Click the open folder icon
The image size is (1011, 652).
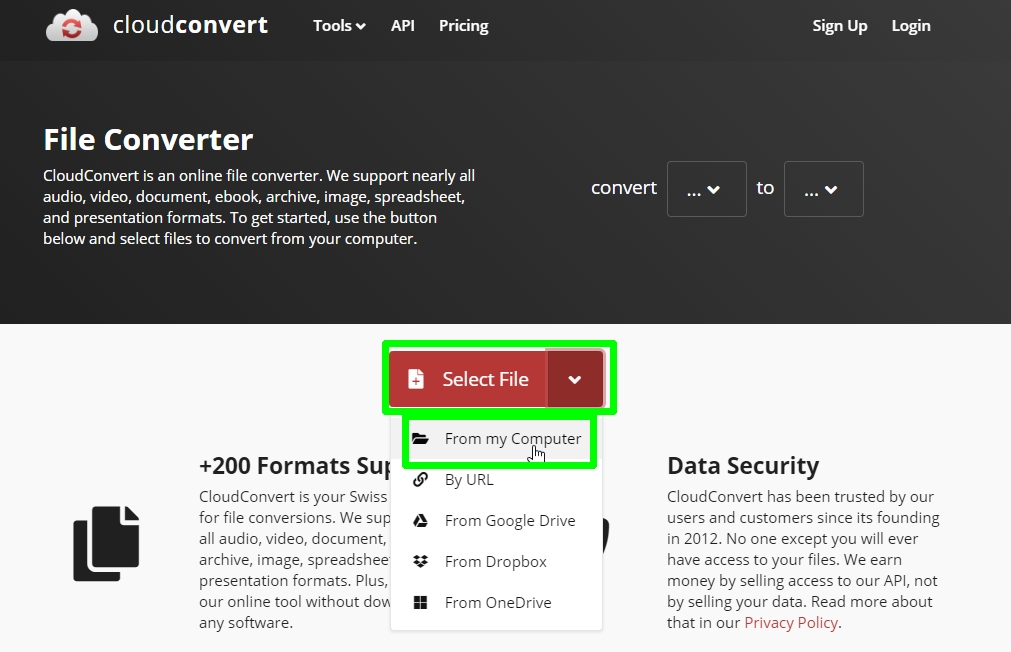pyautogui.click(x=420, y=439)
